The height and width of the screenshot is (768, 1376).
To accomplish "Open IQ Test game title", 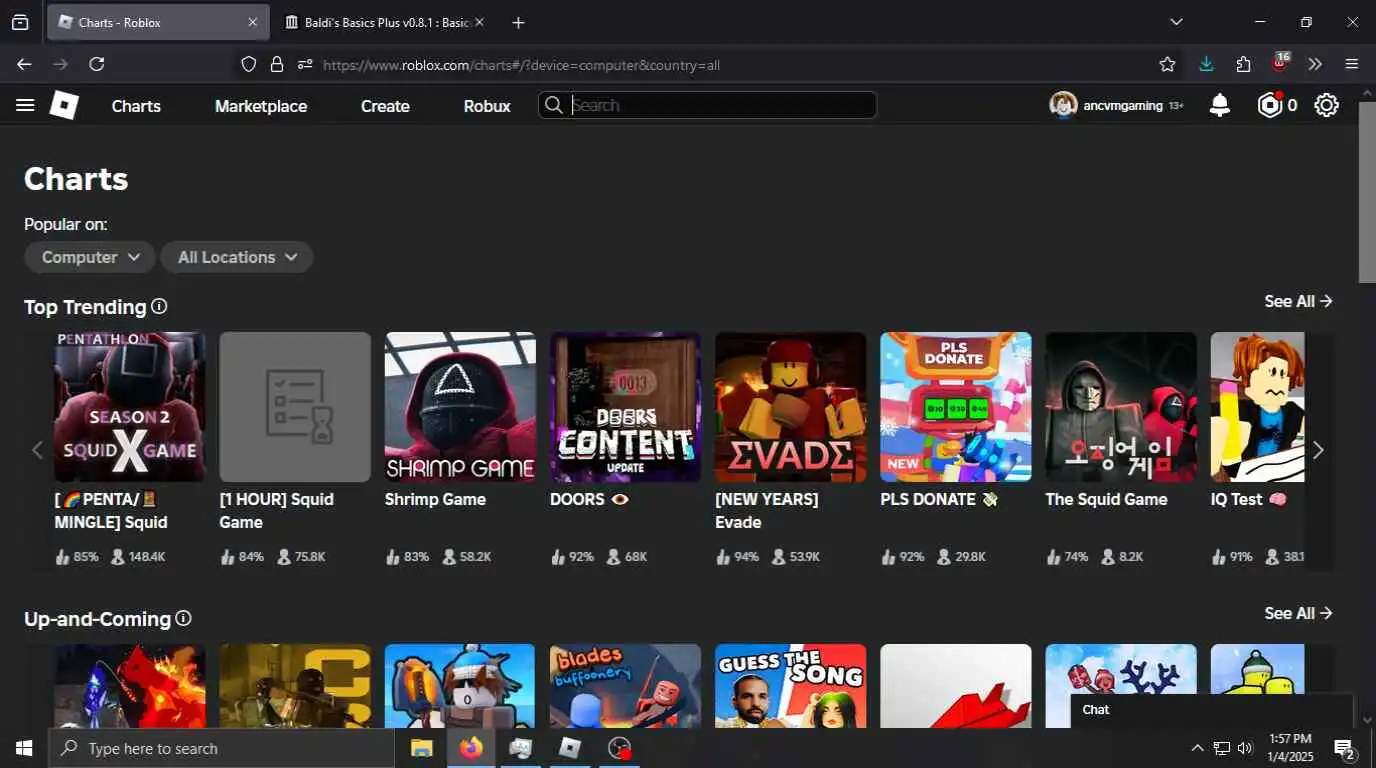I will tap(1248, 499).
